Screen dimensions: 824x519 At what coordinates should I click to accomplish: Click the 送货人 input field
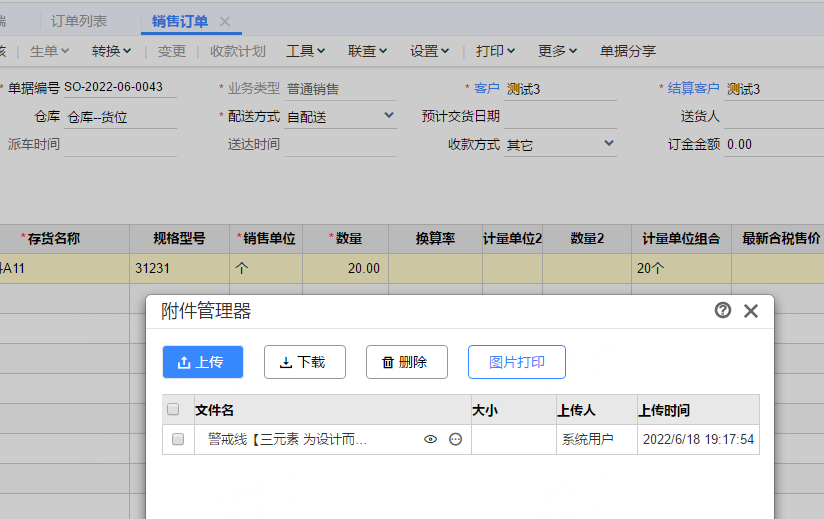774,117
